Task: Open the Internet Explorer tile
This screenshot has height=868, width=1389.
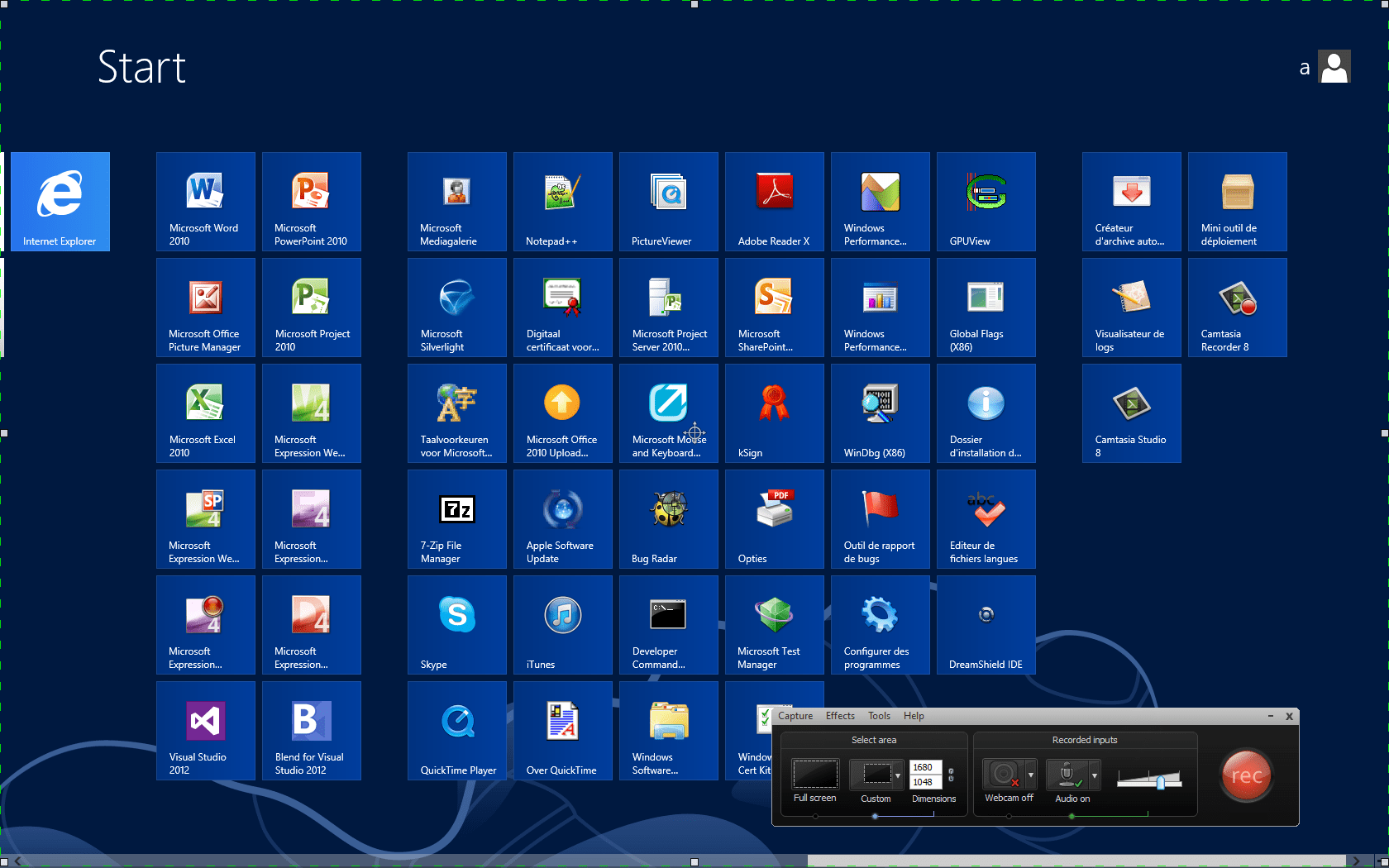Action: pos(60,202)
